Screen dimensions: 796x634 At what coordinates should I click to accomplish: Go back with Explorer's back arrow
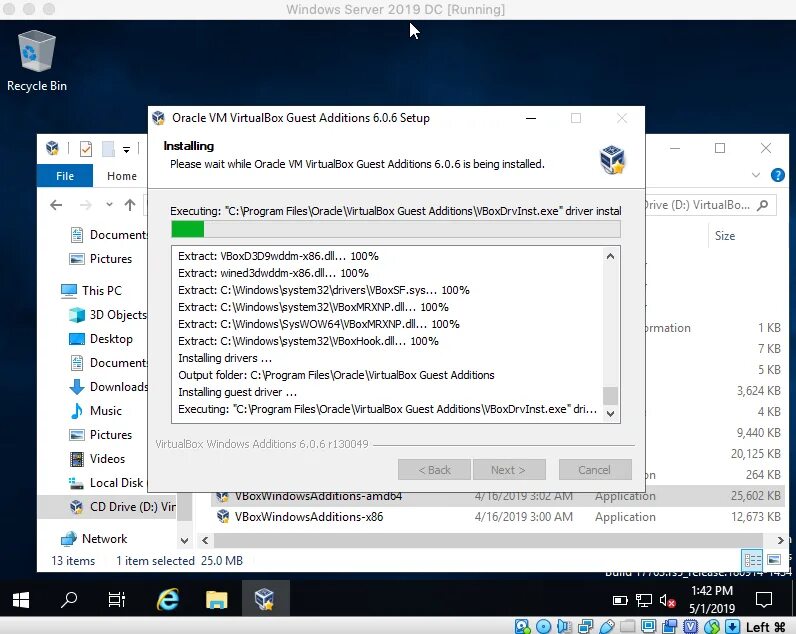[56, 205]
